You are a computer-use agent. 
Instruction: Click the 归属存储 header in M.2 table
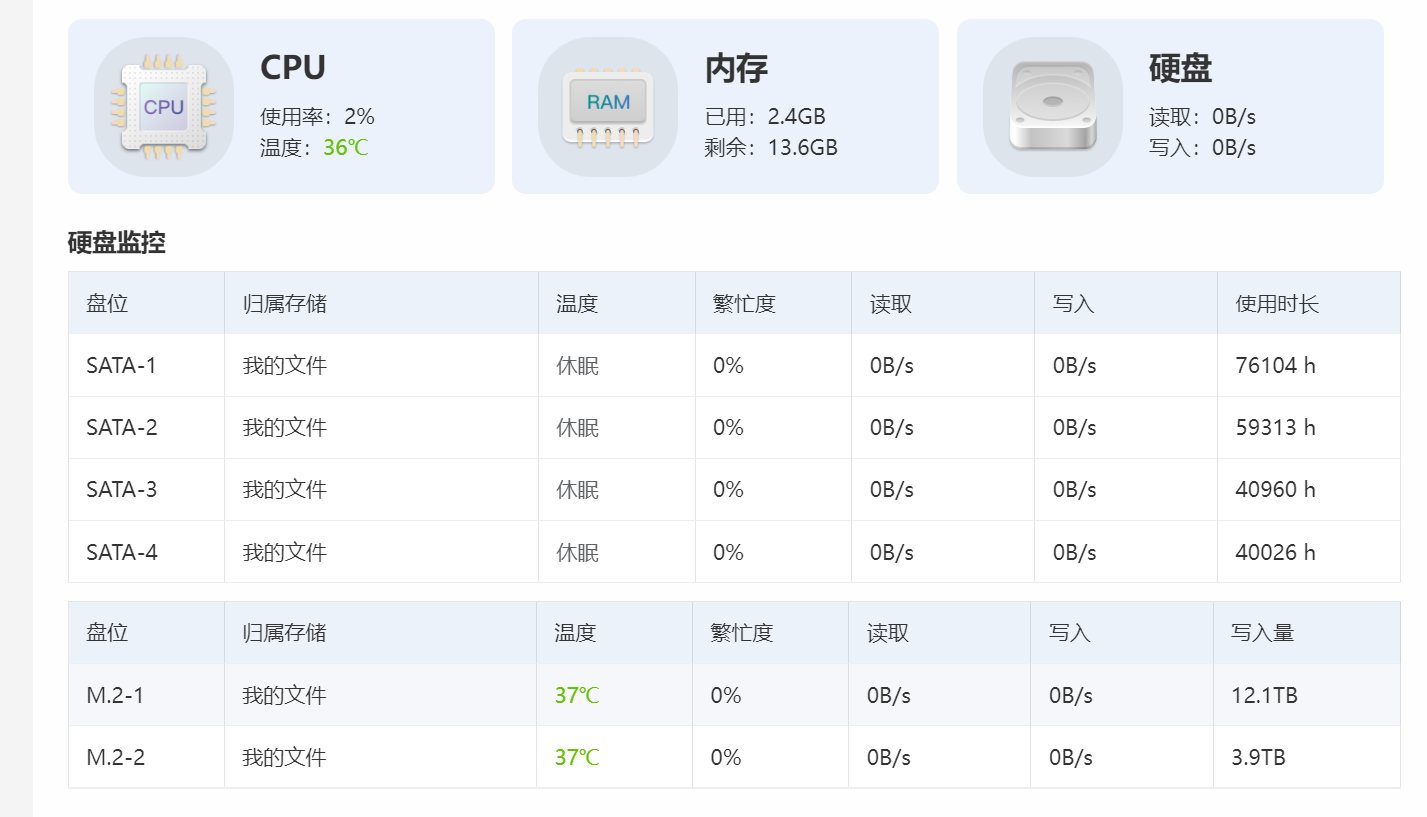[x=284, y=632]
